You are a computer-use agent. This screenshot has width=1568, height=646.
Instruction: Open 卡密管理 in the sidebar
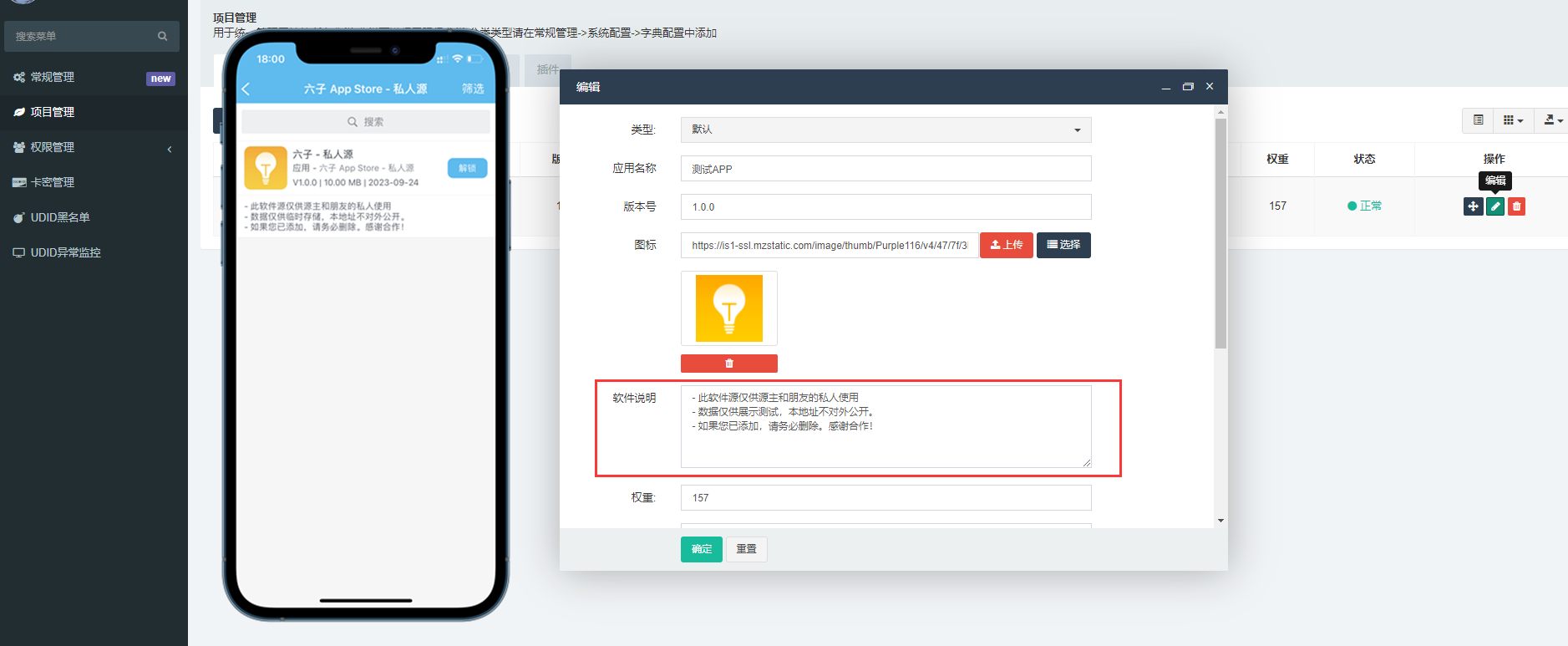coord(53,182)
